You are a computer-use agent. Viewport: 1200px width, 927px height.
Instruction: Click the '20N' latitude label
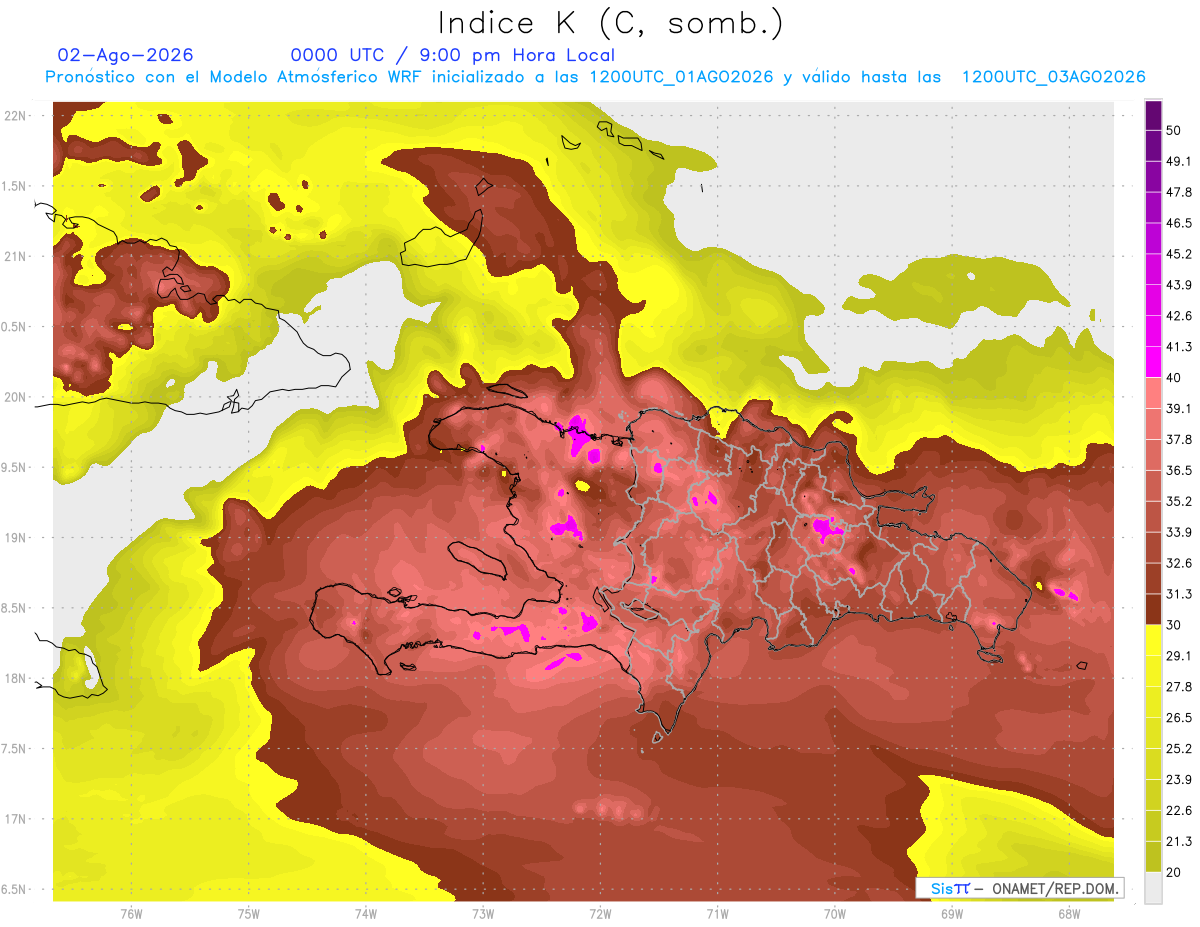click(x=16, y=397)
